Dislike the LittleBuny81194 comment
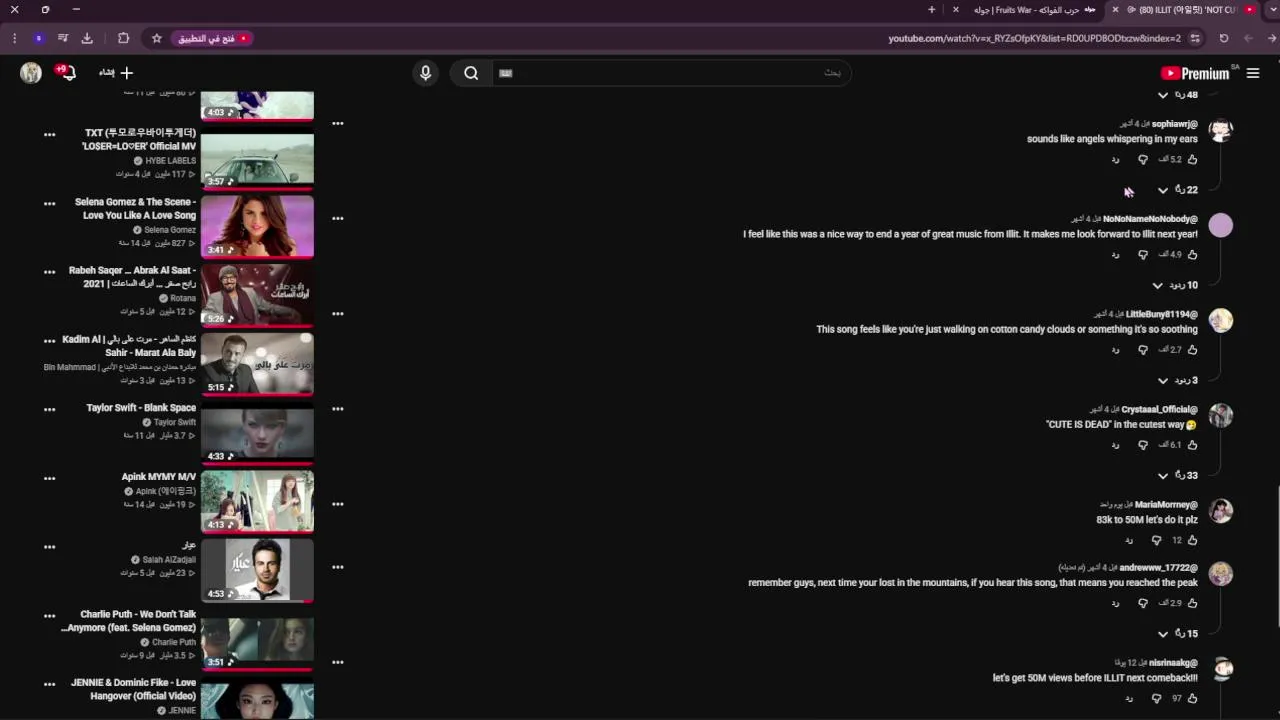The image size is (1280, 720). [x=1143, y=350]
